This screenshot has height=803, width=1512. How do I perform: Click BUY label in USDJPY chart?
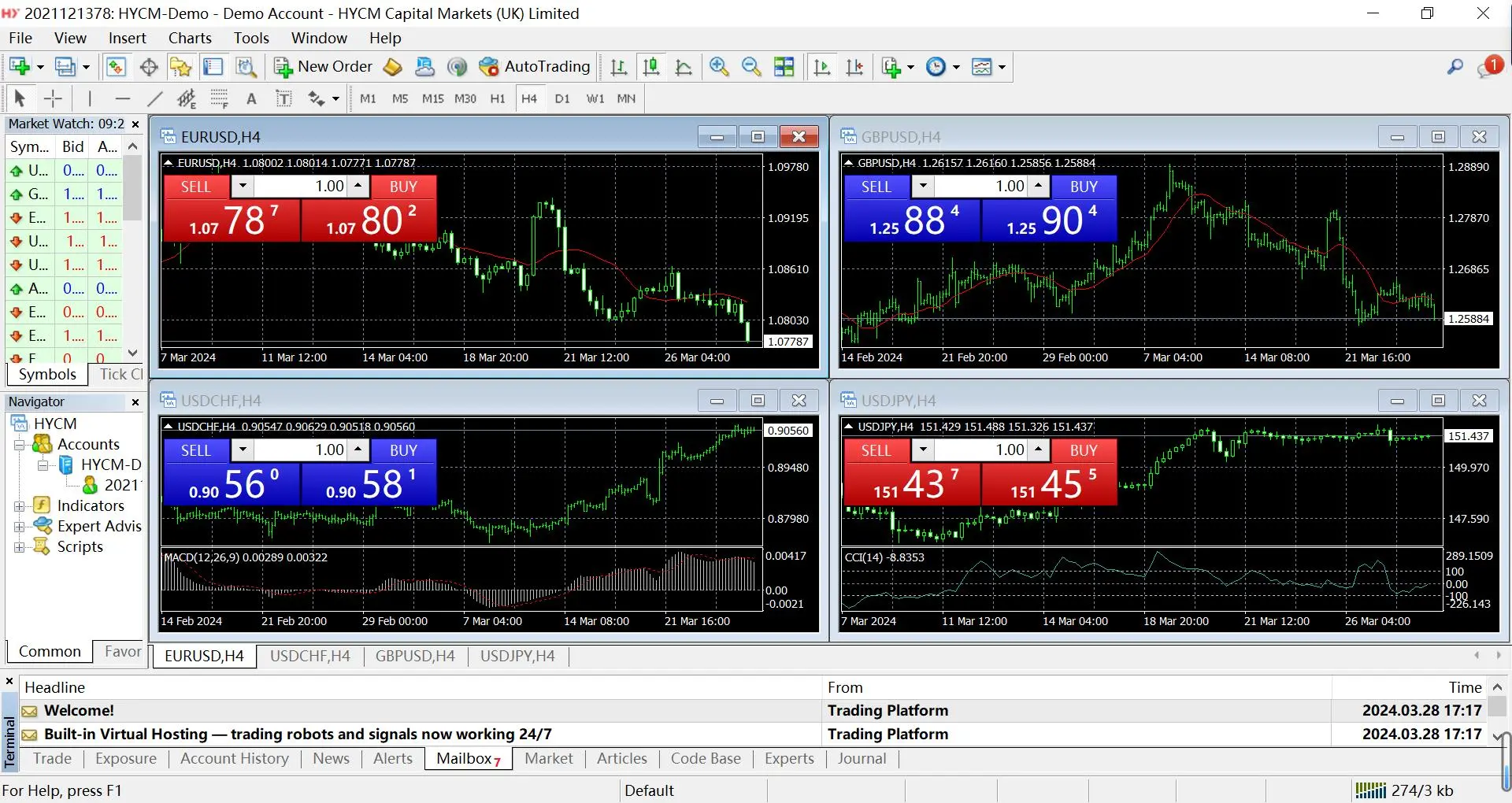1084,450
